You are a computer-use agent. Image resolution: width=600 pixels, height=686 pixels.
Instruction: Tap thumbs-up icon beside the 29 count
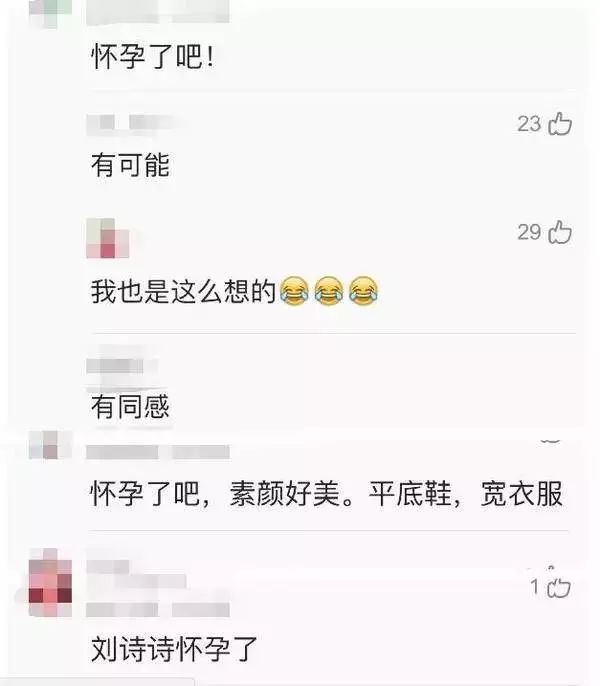point(560,232)
